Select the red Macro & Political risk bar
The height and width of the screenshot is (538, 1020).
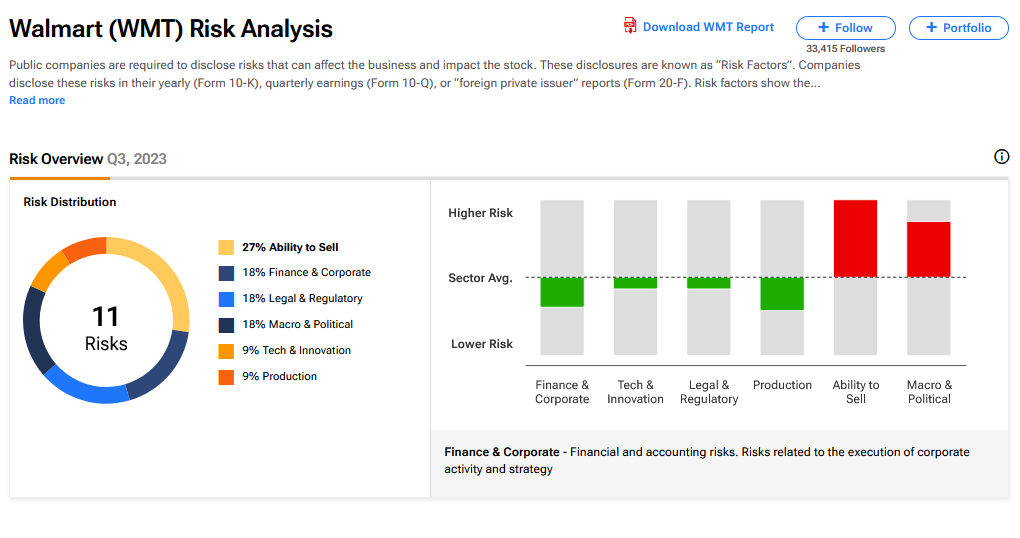click(x=929, y=250)
